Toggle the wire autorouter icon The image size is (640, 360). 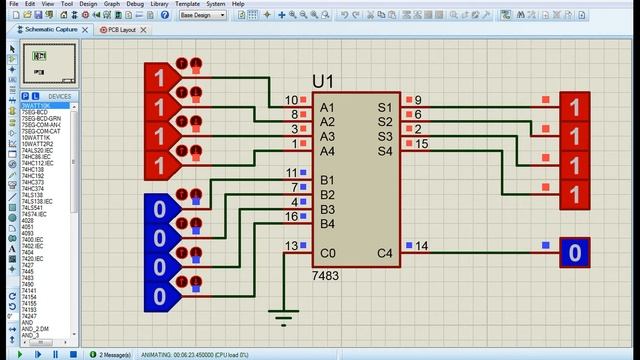point(506,15)
